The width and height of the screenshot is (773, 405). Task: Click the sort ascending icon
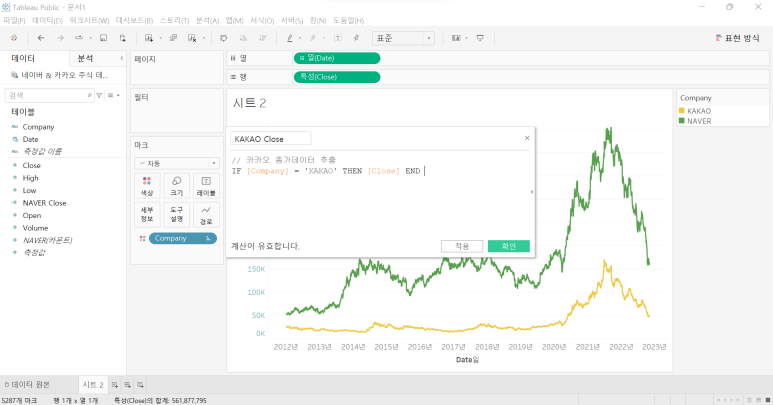[x=243, y=38]
